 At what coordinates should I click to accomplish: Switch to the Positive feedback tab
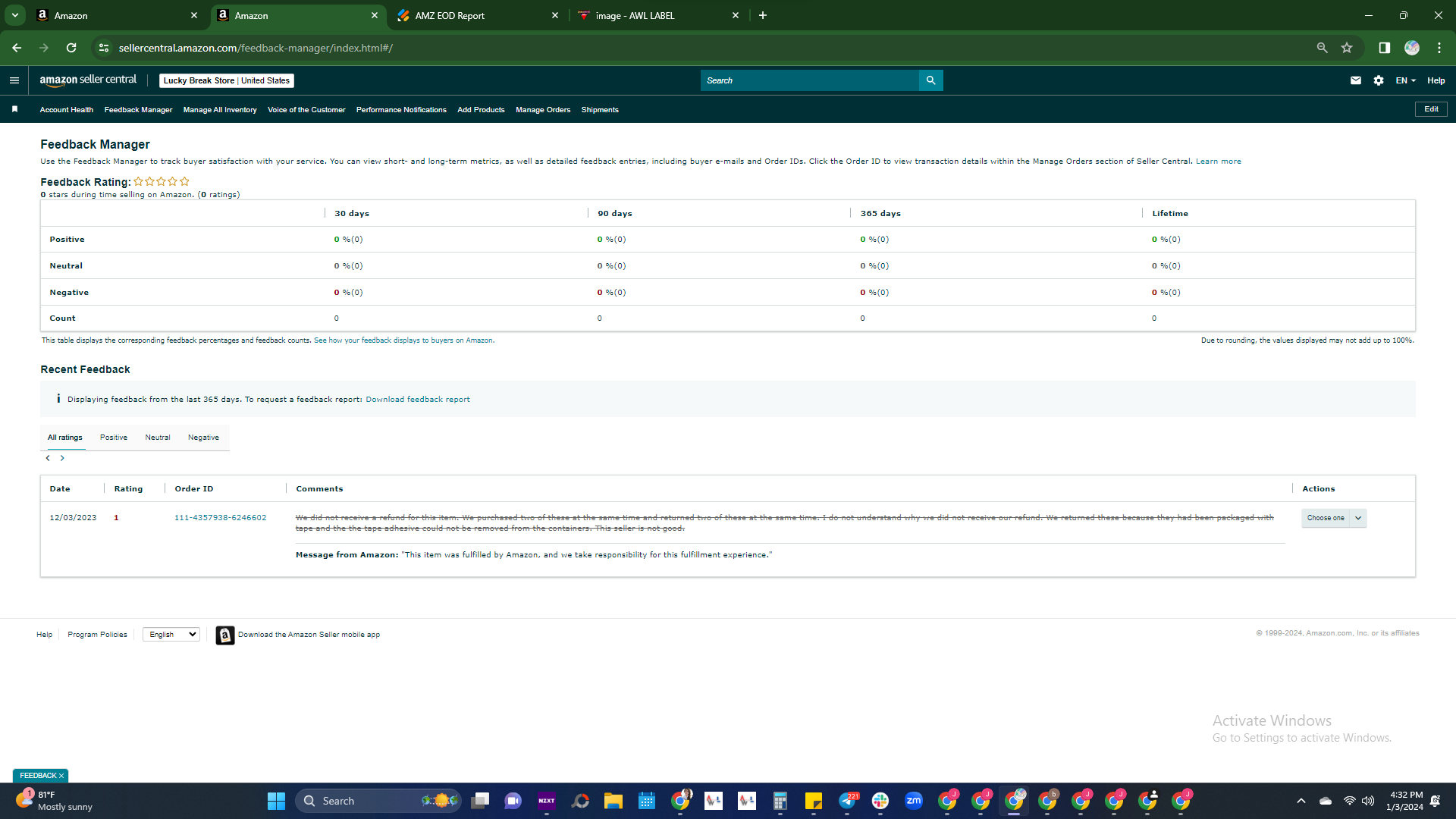(114, 438)
